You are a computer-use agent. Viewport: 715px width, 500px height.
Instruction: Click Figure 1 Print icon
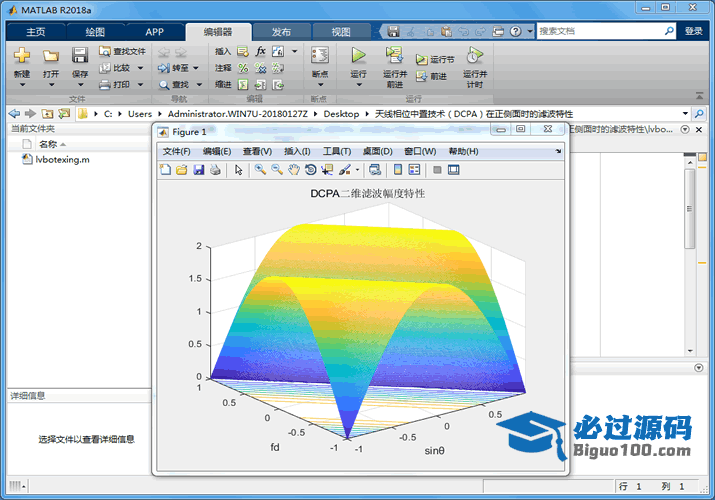(x=215, y=170)
